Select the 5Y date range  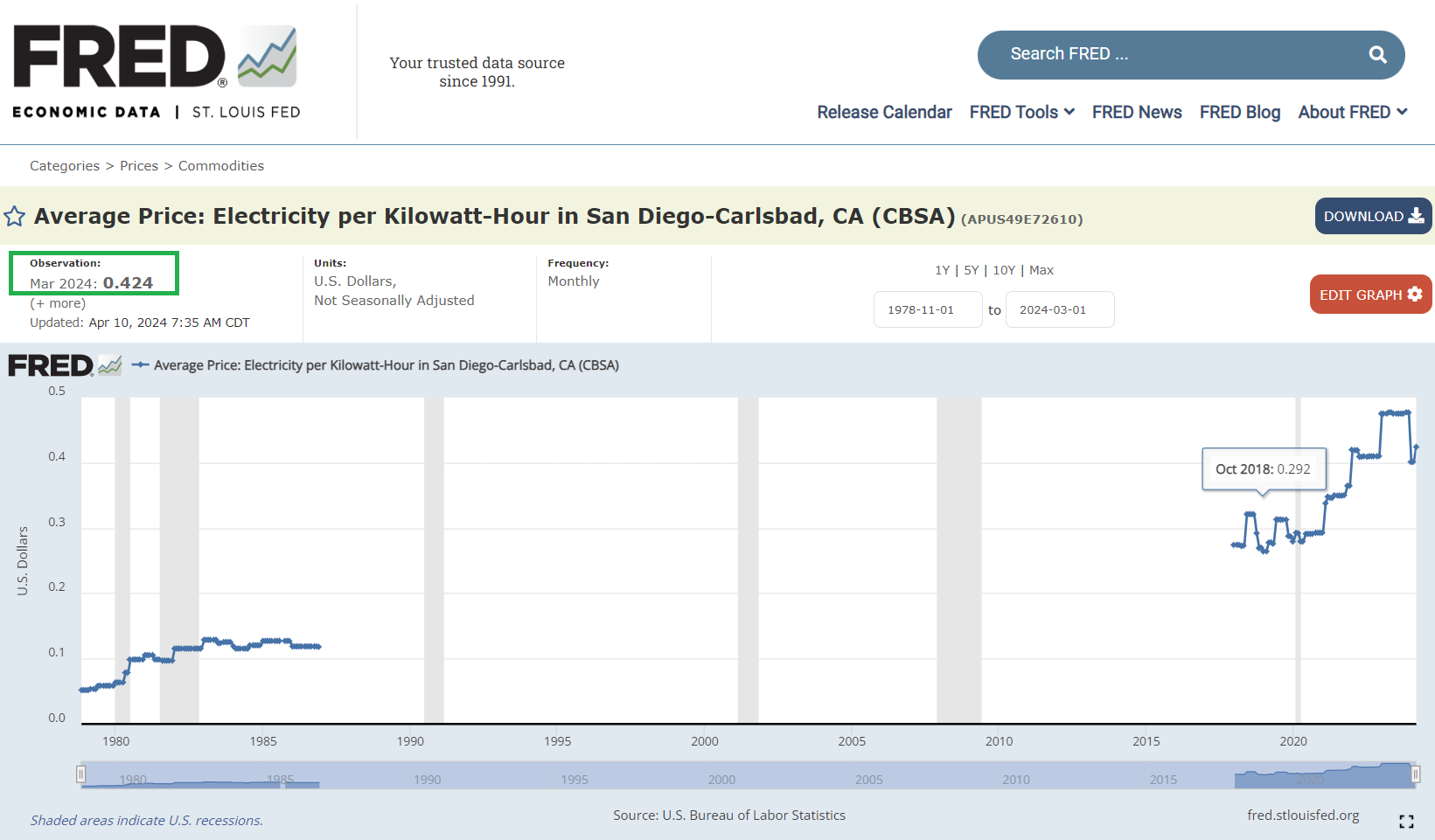coord(971,270)
